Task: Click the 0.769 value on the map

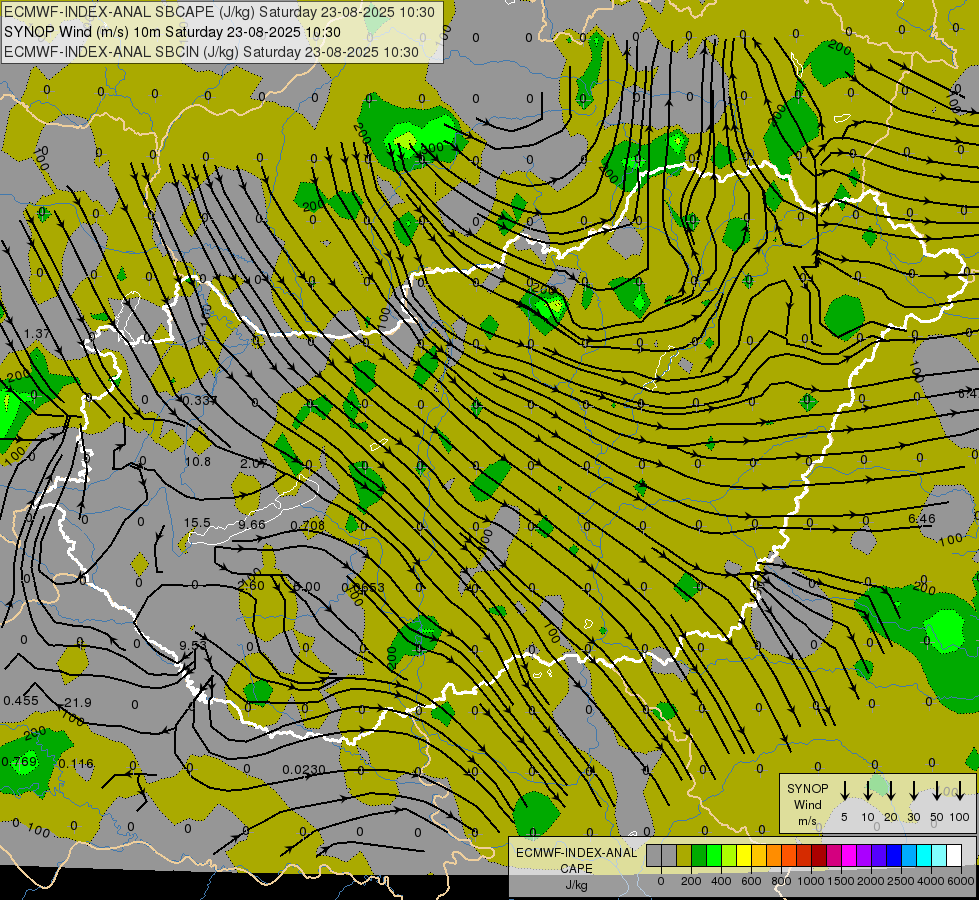Action: tap(19, 761)
